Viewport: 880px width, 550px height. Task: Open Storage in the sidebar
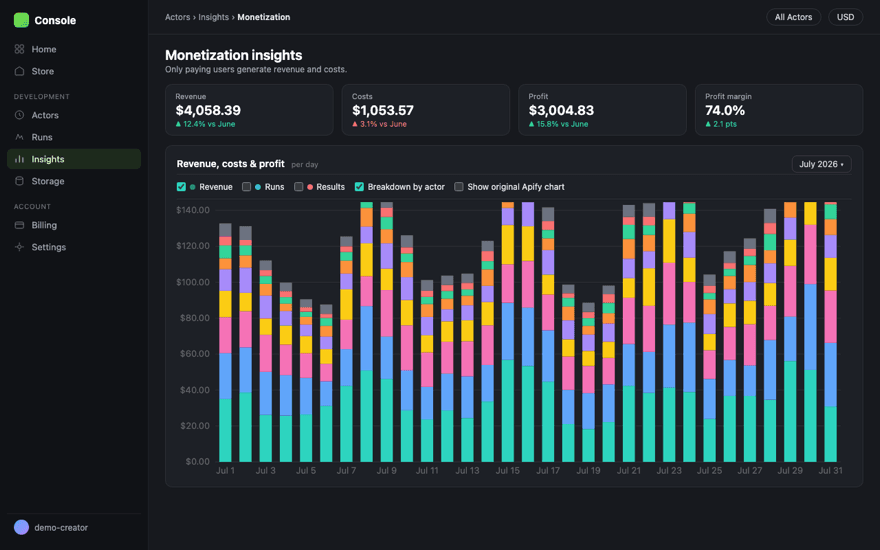[74, 181]
